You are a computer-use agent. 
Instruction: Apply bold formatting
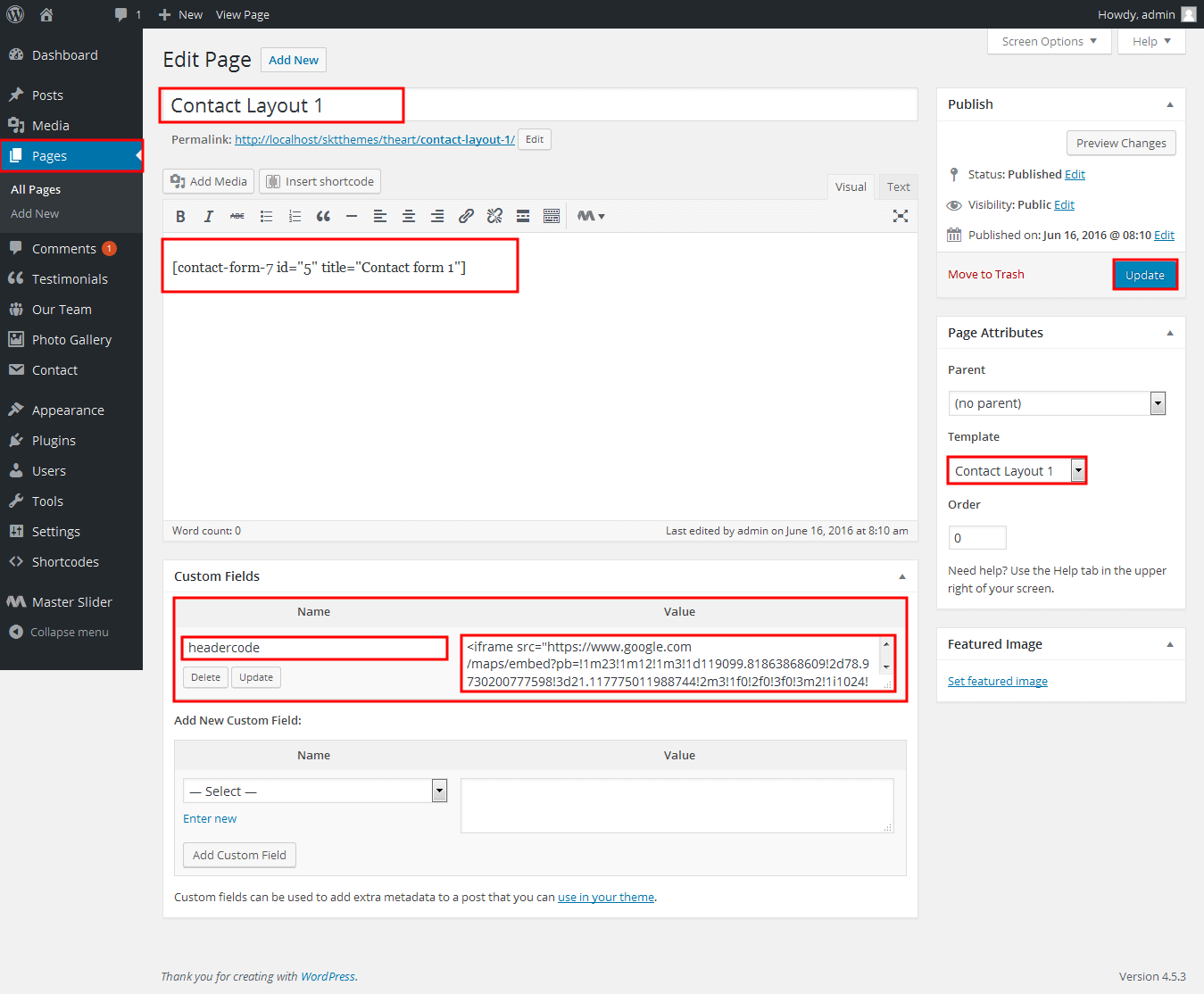[x=180, y=216]
